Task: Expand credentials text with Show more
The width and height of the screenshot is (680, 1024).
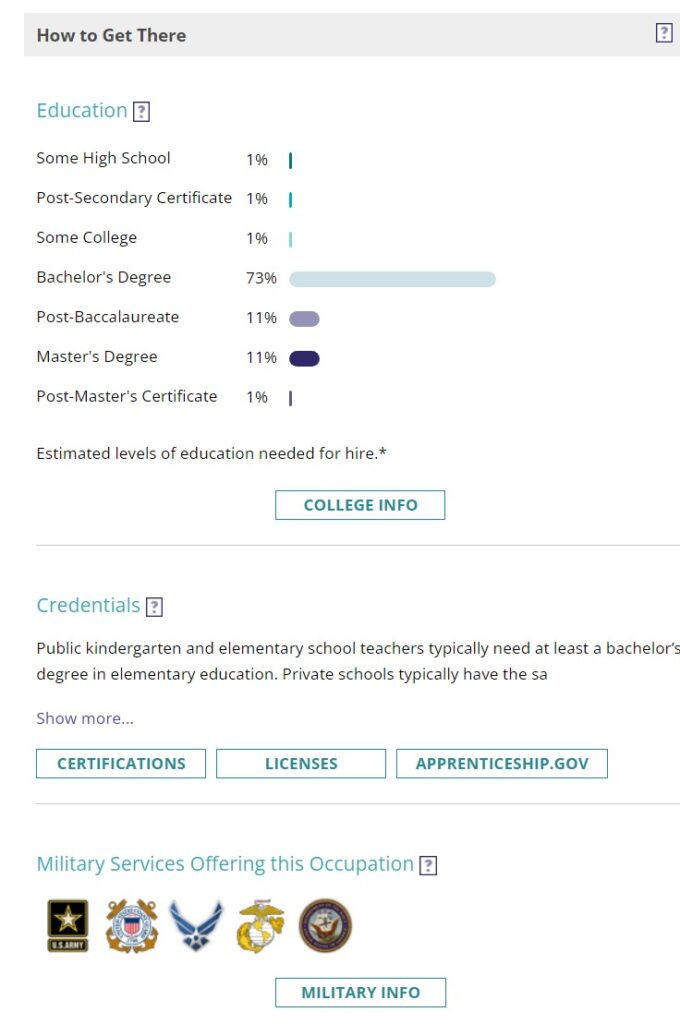Action: 85,718
